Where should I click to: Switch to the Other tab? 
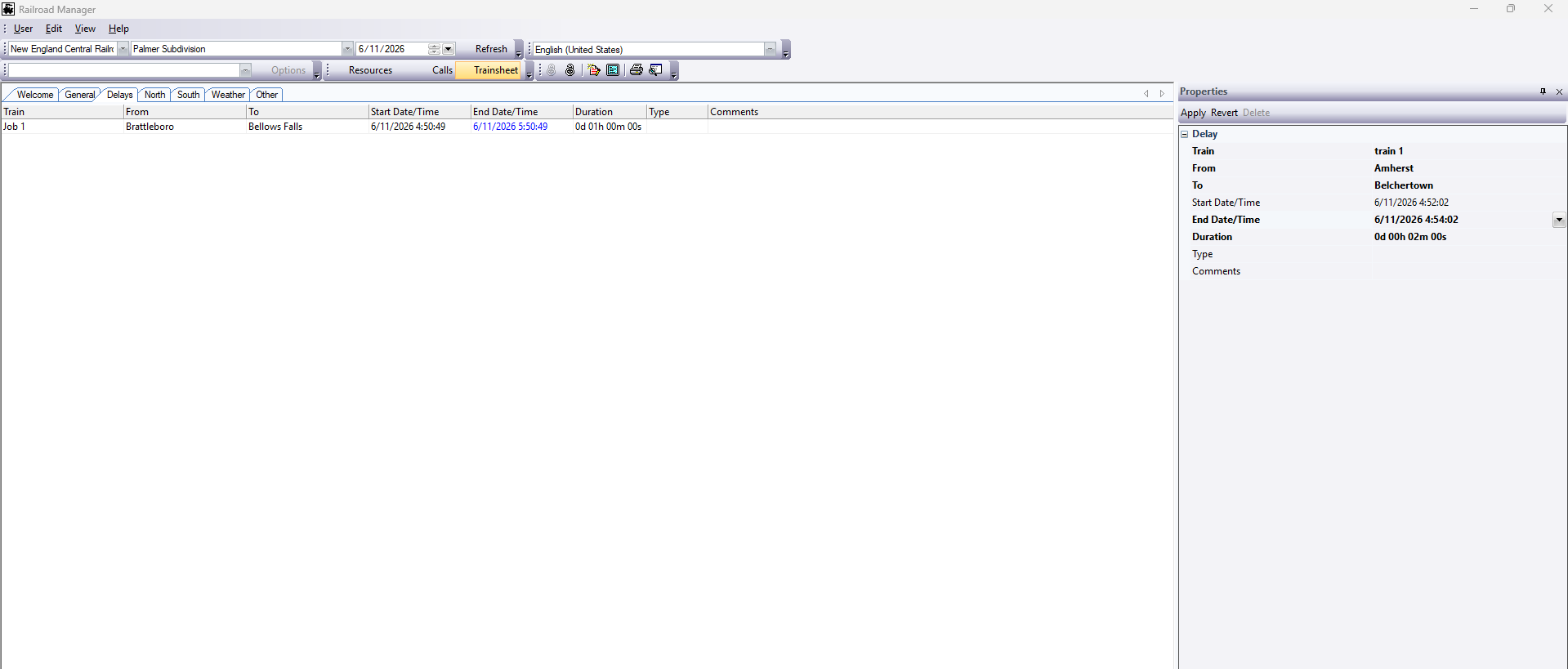coord(266,95)
